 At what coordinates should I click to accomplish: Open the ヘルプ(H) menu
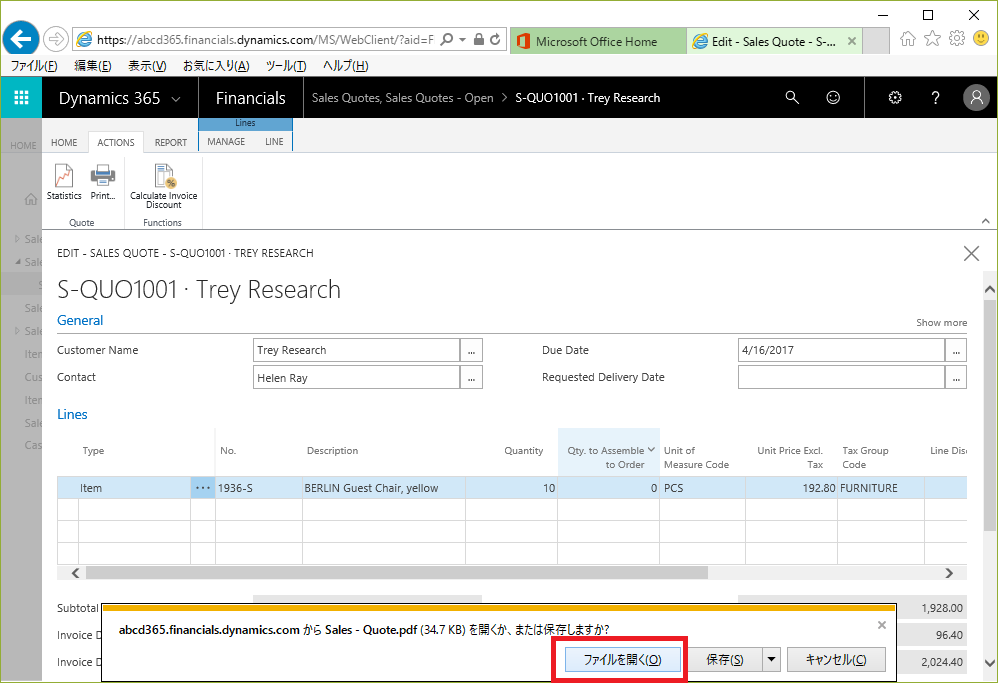pos(345,66)
